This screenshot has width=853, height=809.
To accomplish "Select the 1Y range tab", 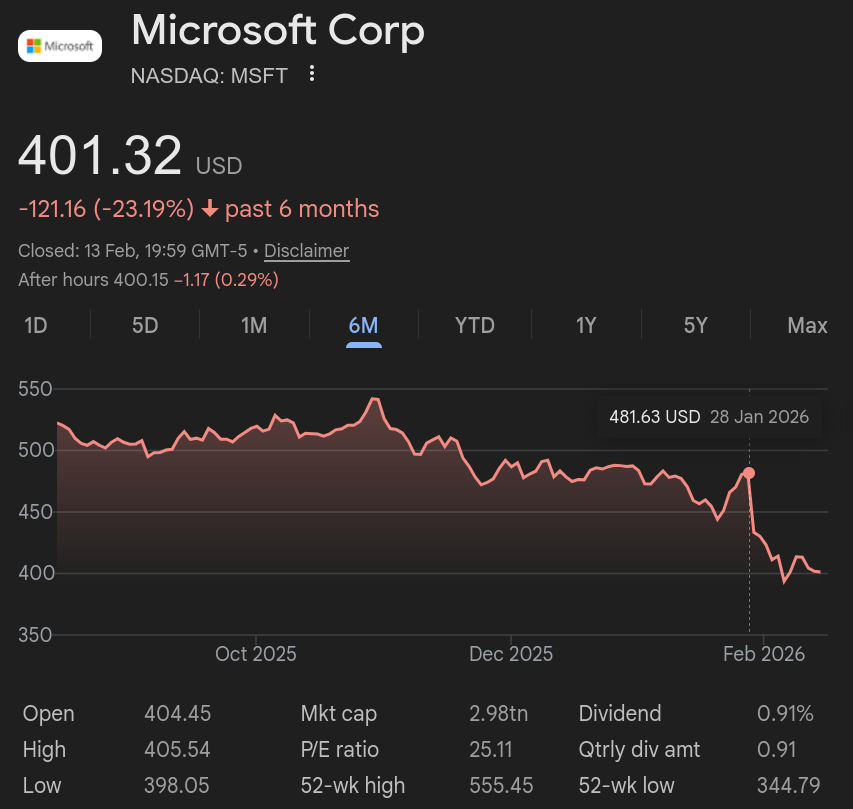I will (x=586, y=325).
